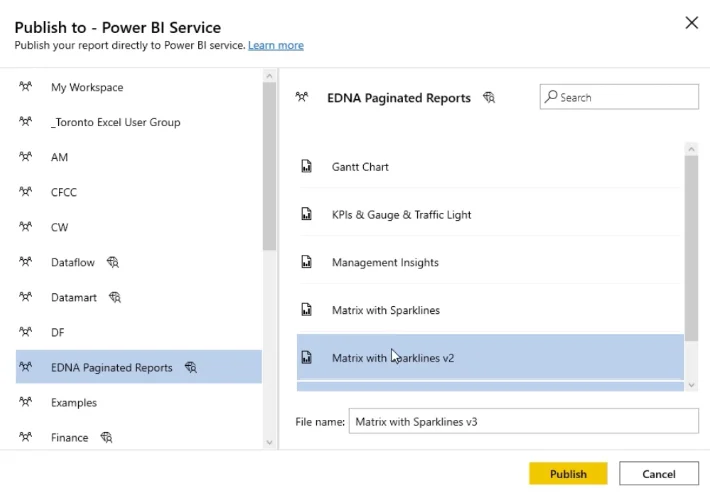Click report list scroll up arrow
This screenshot has width=710, height=492.
pyautogui.click(x=691, y=148)
